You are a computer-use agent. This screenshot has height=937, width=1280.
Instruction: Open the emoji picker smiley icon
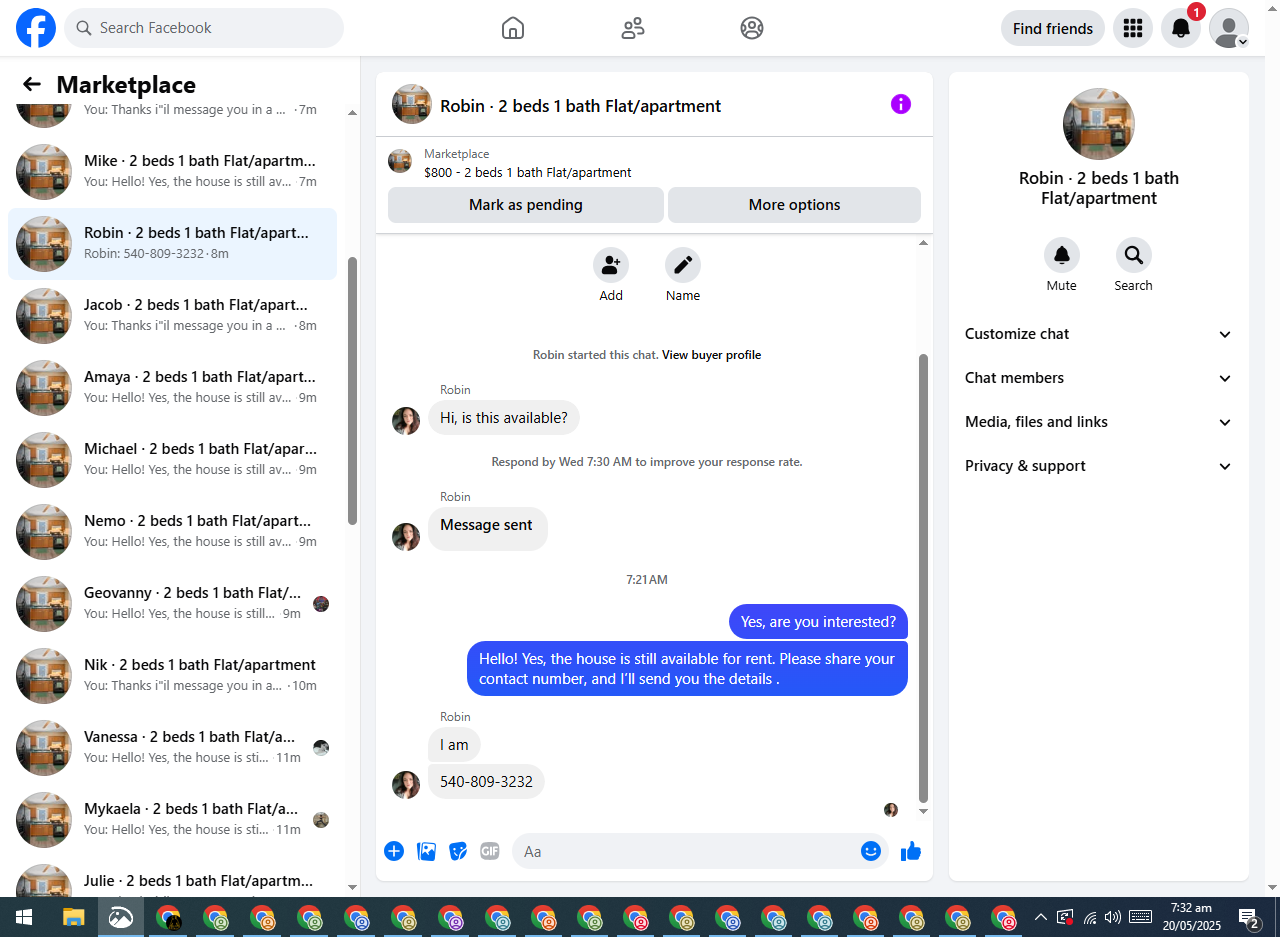point(871,851)
